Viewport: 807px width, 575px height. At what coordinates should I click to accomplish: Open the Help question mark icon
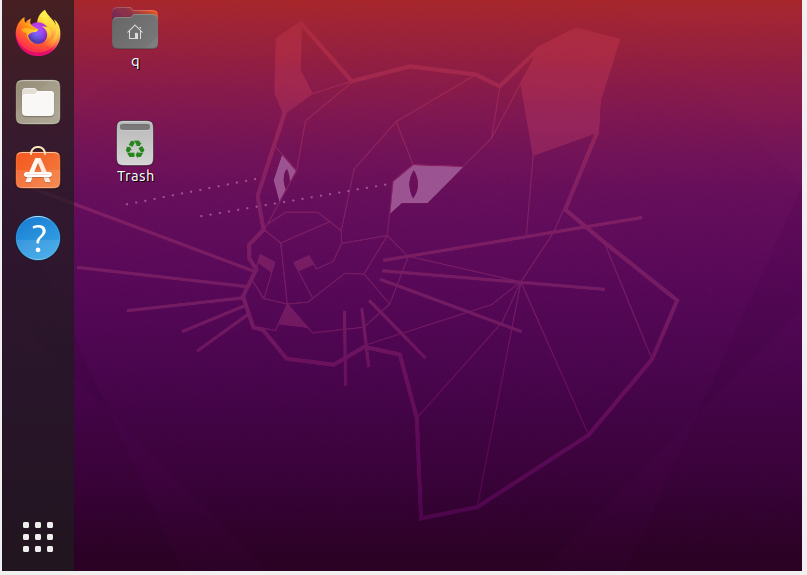(38, 238)
